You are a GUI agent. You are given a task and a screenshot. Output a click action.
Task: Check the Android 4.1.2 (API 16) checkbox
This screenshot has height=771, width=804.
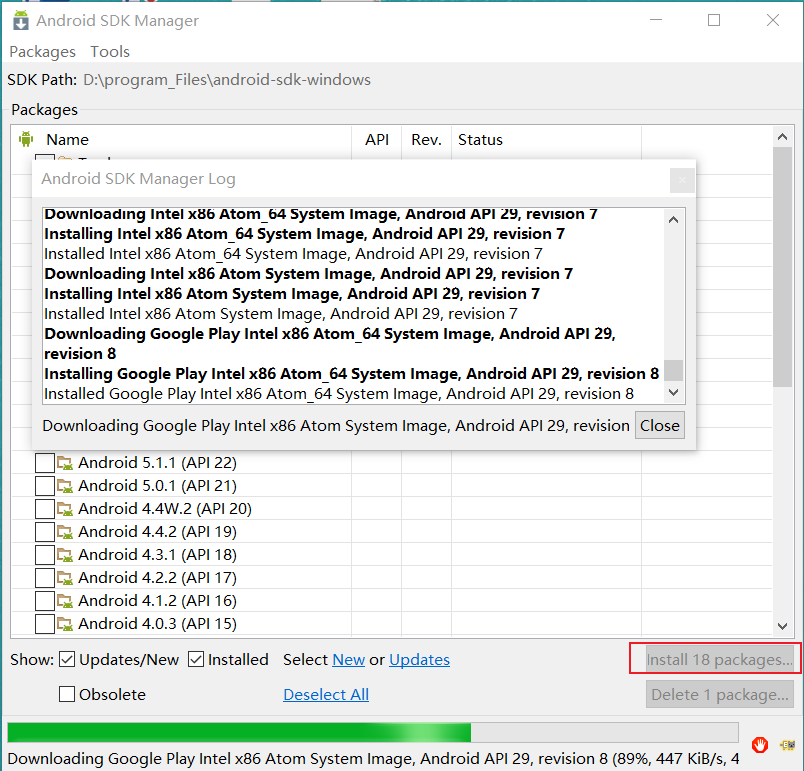45,601
